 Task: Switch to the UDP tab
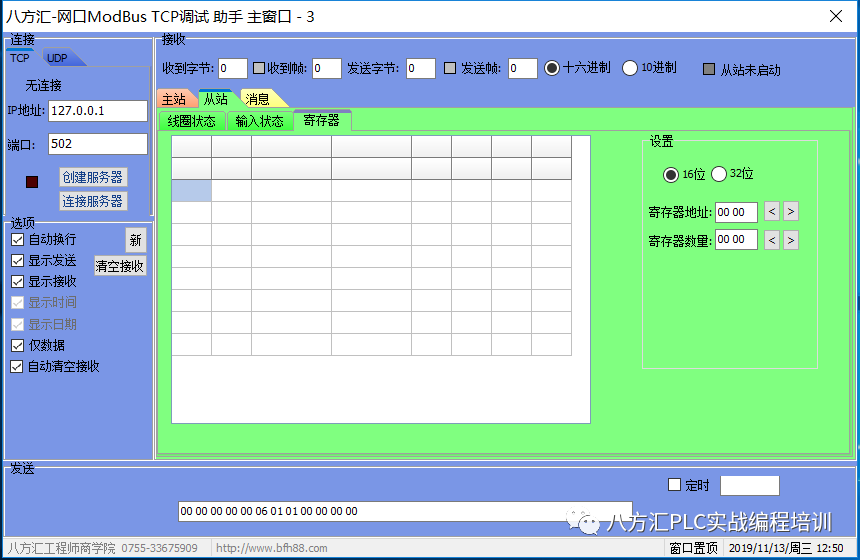tap(58, 58)
